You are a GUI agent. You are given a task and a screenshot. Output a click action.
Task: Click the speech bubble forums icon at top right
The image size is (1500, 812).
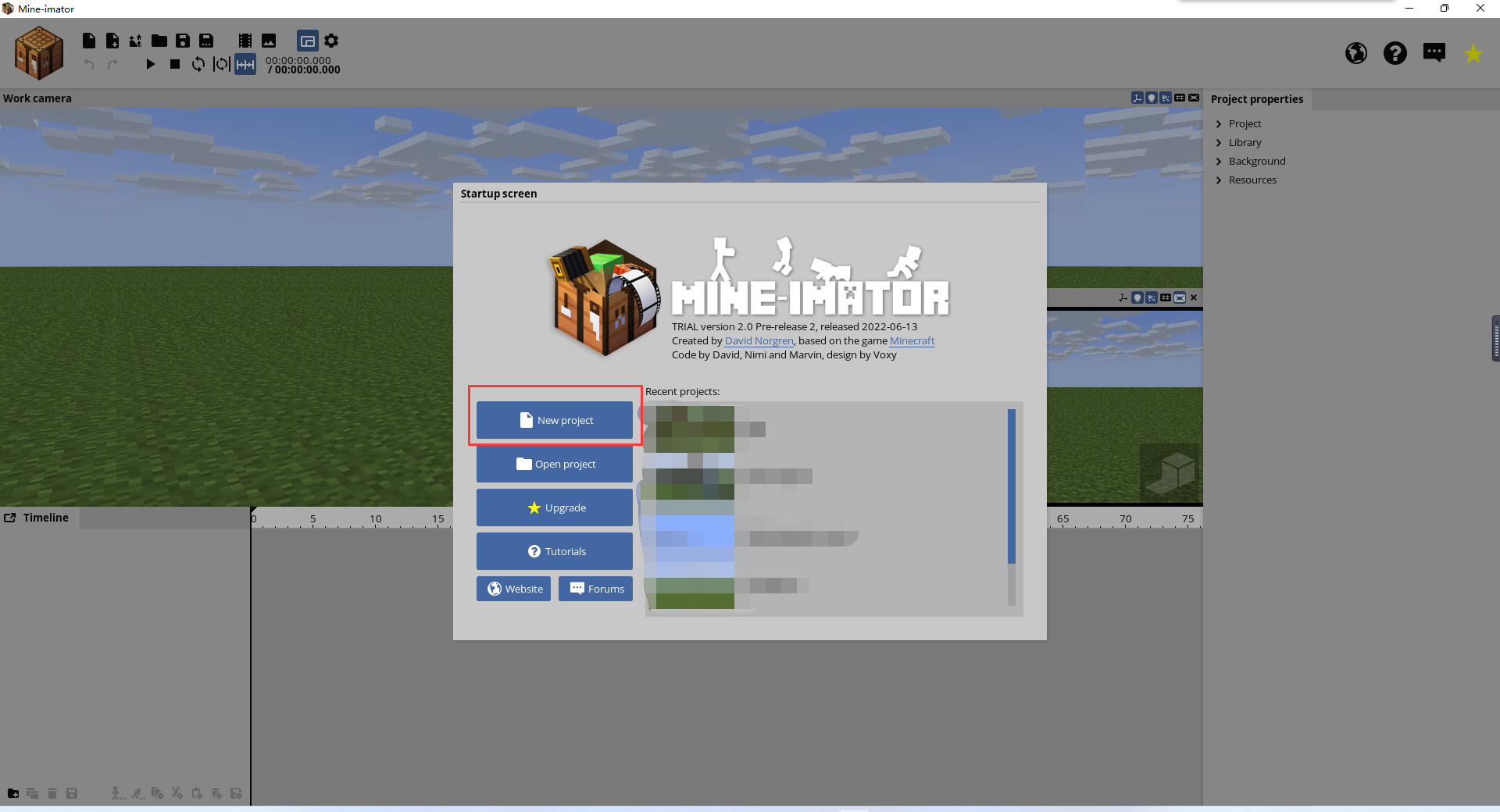(1434, 53)
